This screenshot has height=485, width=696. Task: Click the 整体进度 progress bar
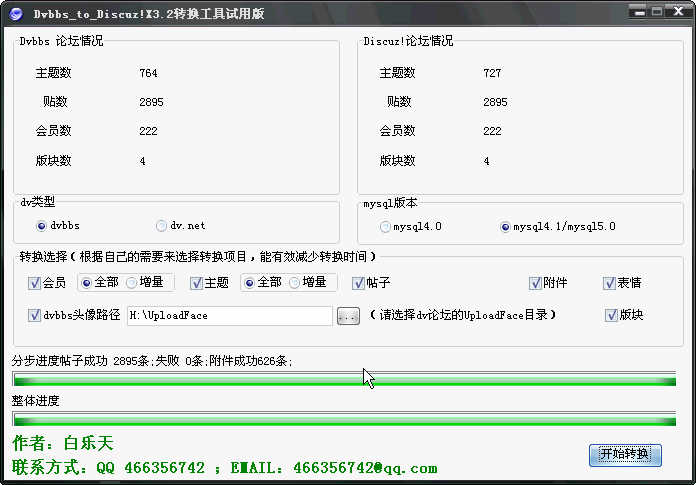[x=344, y=419]
